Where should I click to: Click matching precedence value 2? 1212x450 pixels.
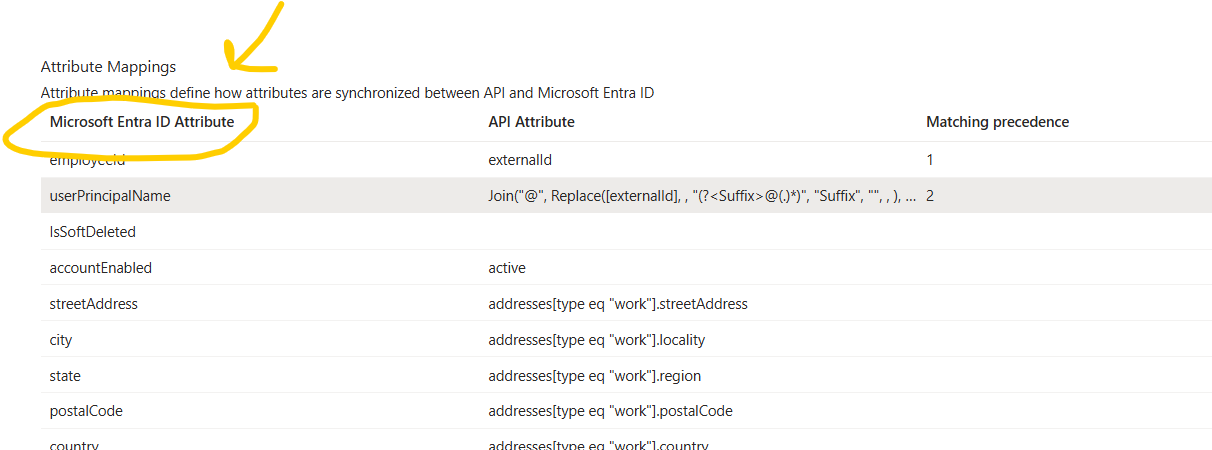coord(930,196)
